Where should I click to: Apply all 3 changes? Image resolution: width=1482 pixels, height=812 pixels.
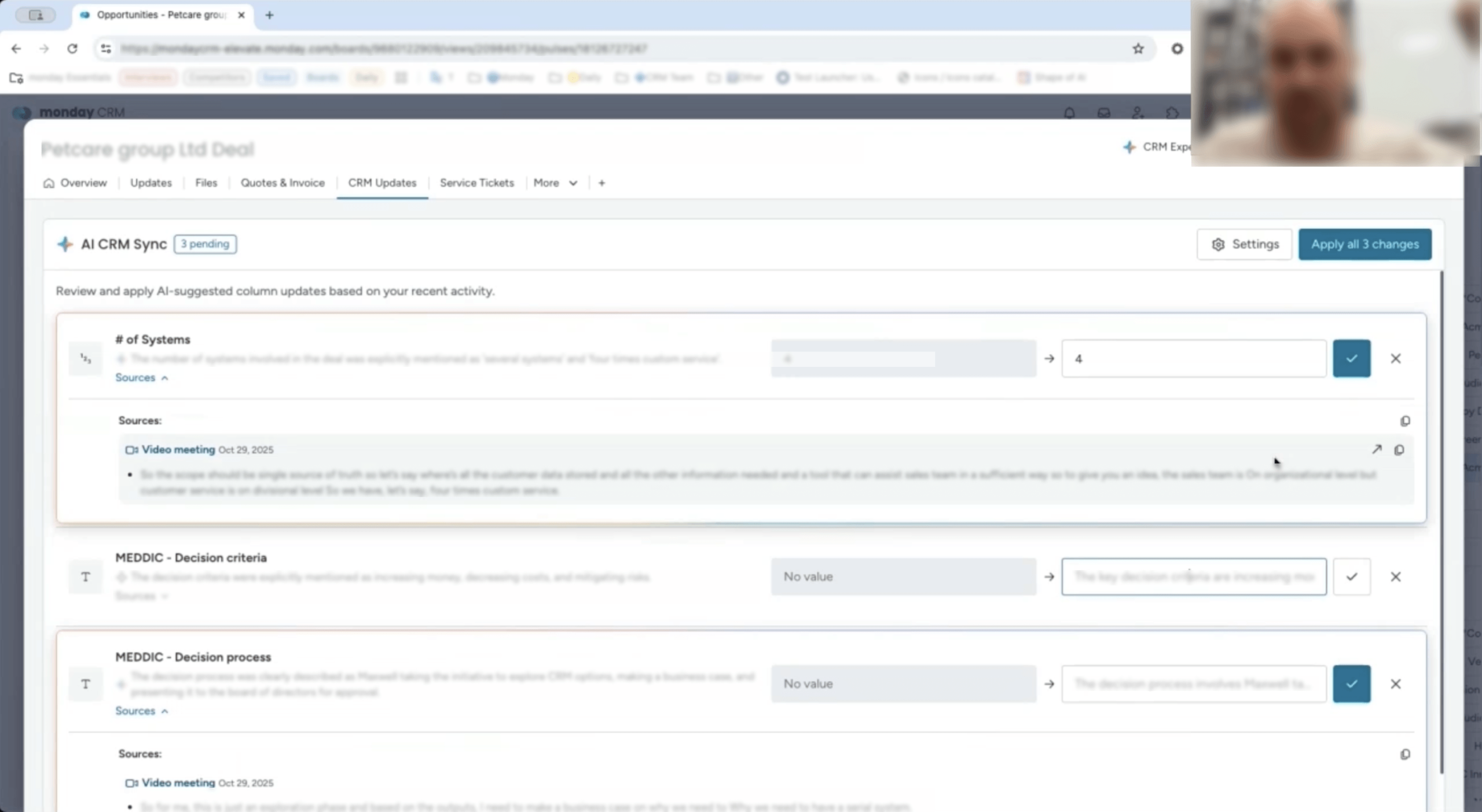click(x=1364, y=244)
